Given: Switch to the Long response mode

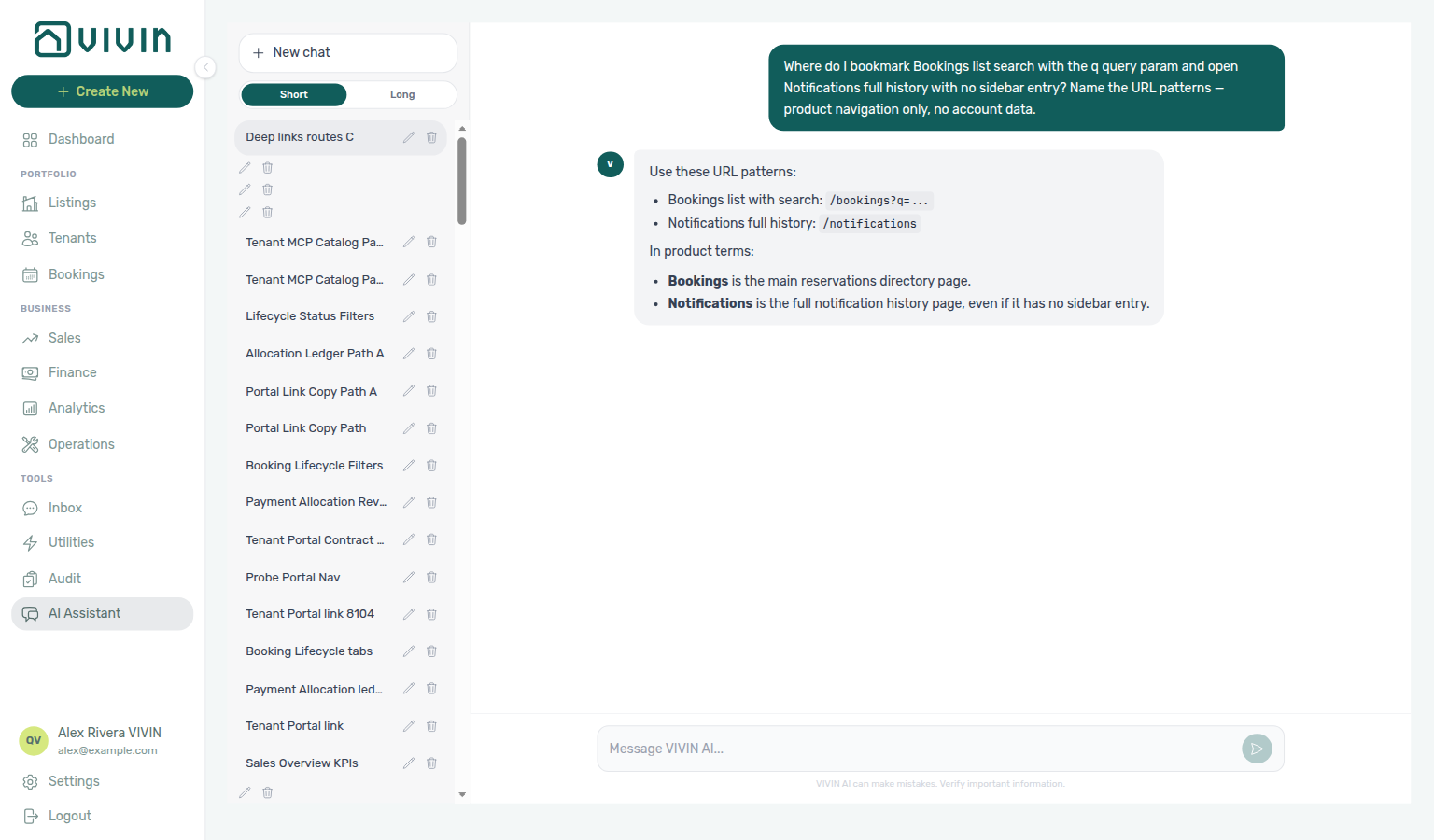Looking at the screenshot, I should click(402, 94).
